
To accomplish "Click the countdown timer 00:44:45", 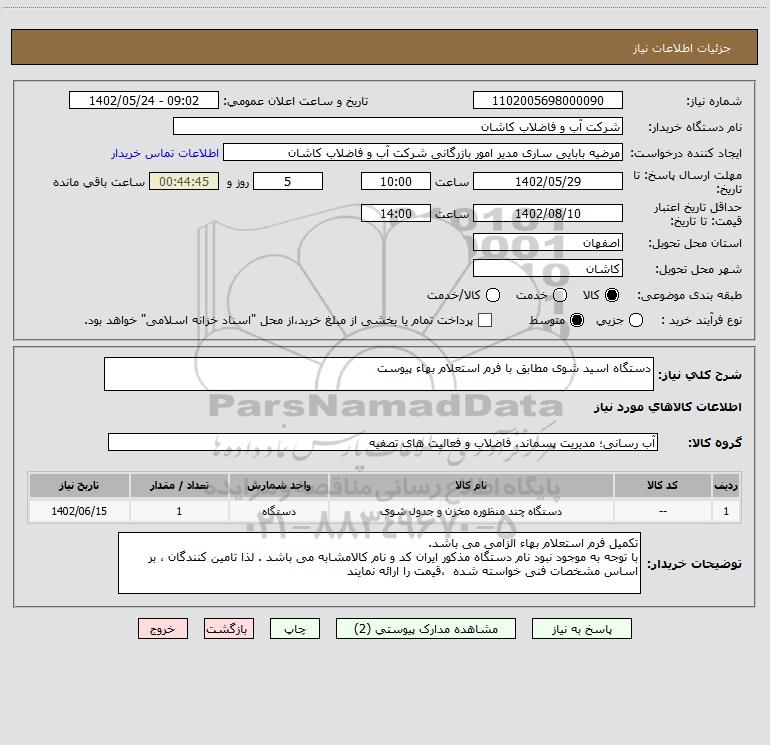I will pyautogui.click(x=184, y=181).
